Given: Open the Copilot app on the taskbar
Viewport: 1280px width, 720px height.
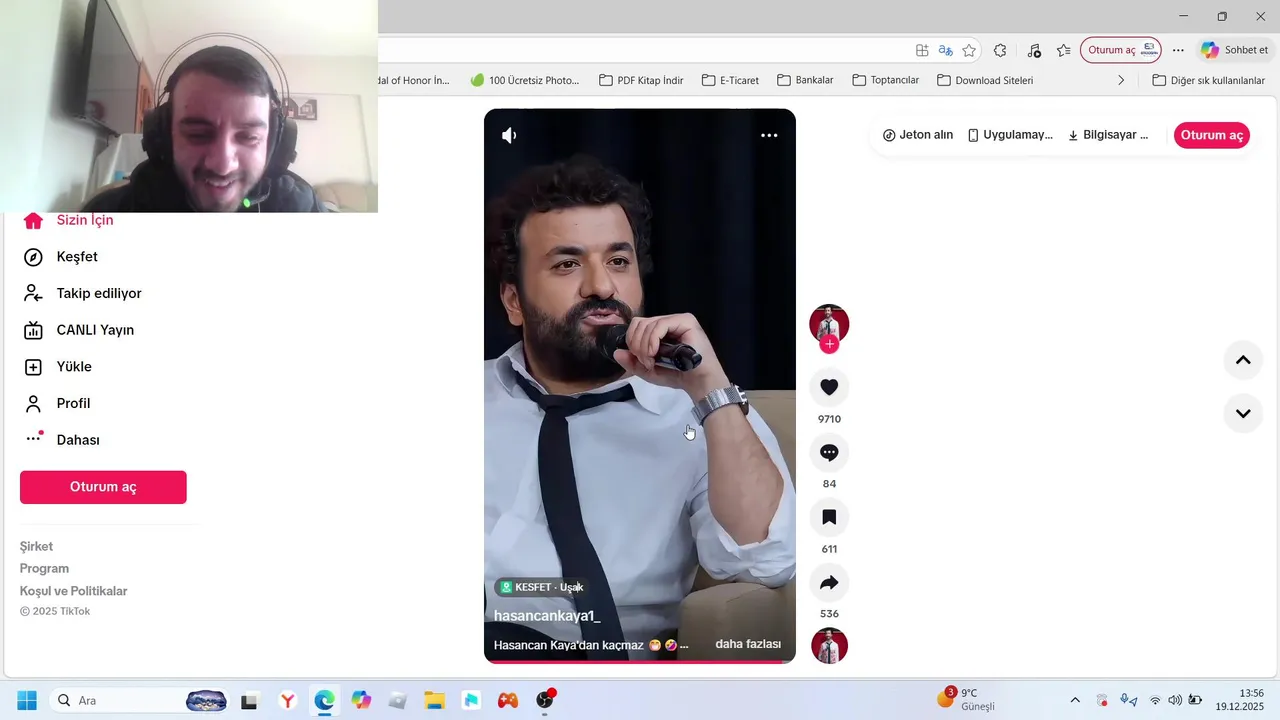Looking at the screenshot, I should 361,700.
